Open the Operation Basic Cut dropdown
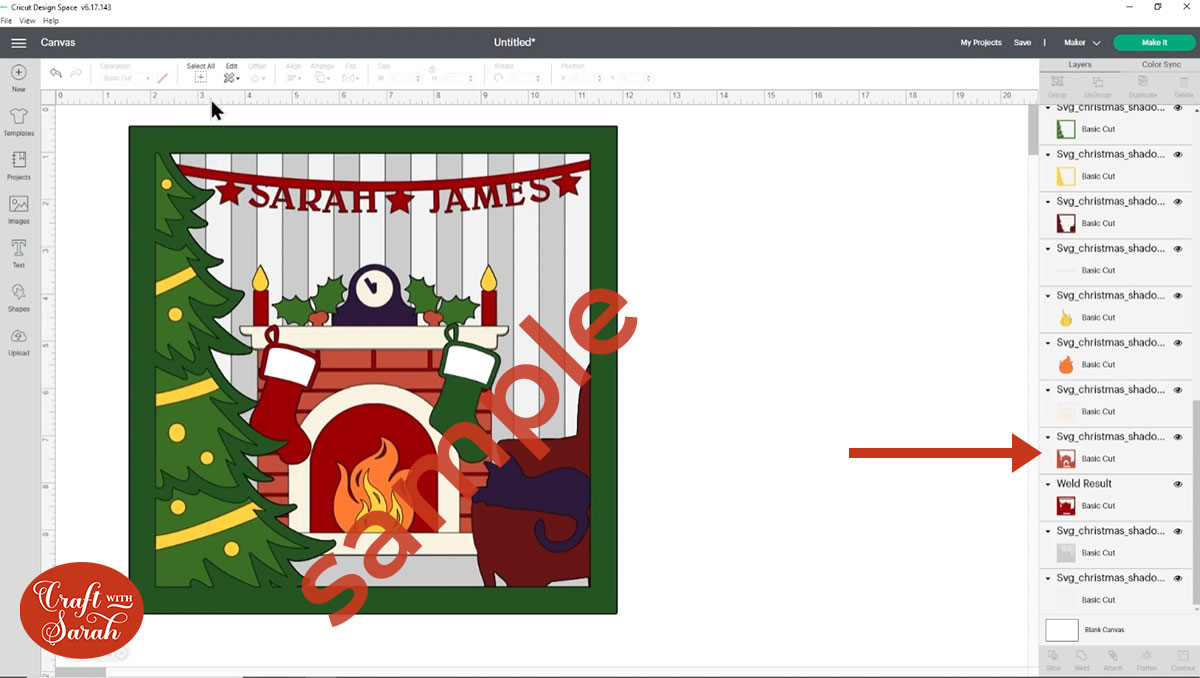1200x678 pixels. [x=126, y=78]
